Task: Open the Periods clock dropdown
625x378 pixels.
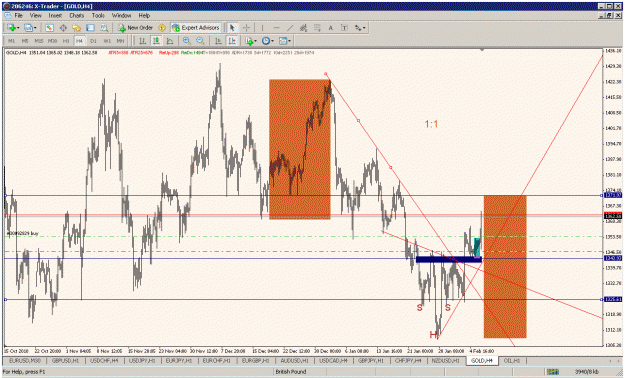Action: [267, 41]
